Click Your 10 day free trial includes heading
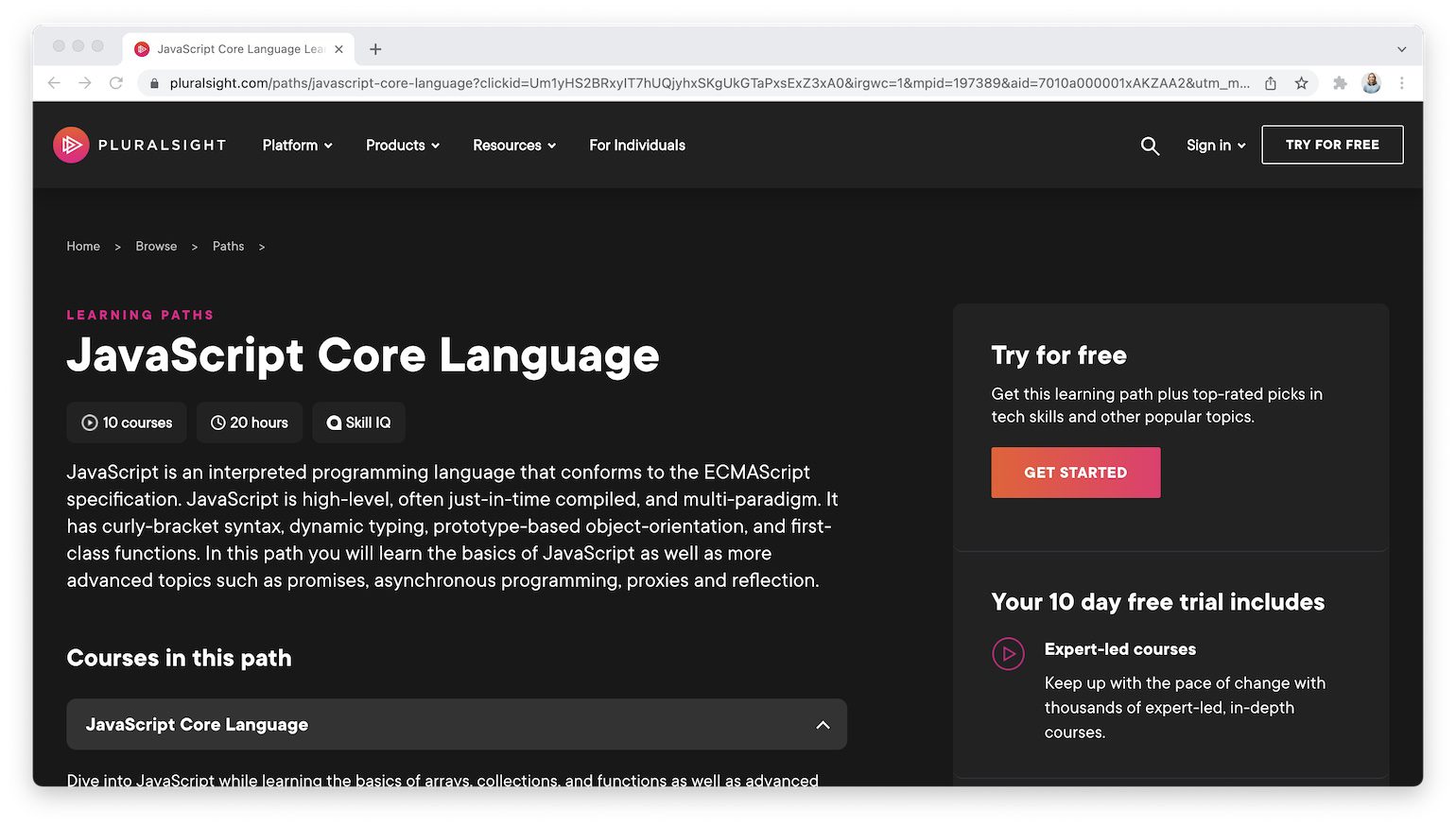This screenshot has width=1456, height=827. click(x=1158, y=602)
